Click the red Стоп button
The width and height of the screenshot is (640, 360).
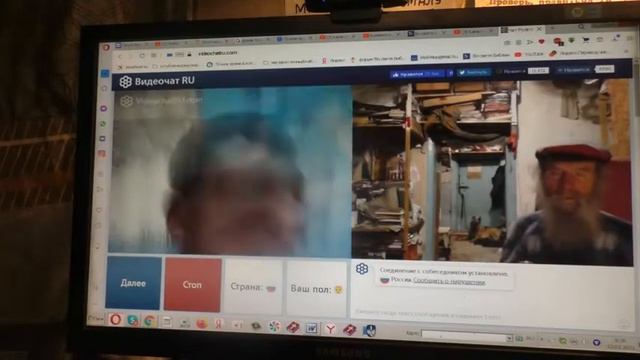click(x=192, y=284)
